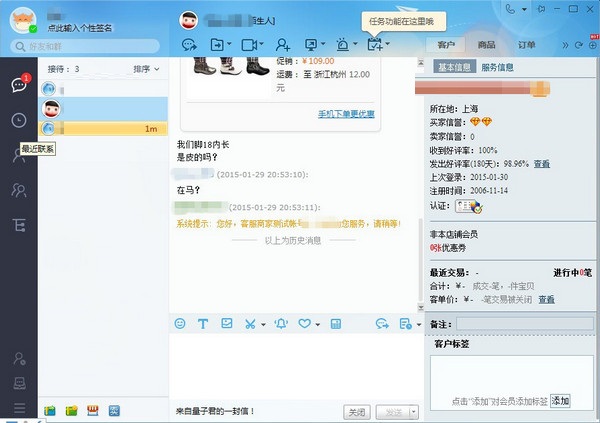
Task: Click the fox profile avatar at top left
Action: tap(23, 21)
